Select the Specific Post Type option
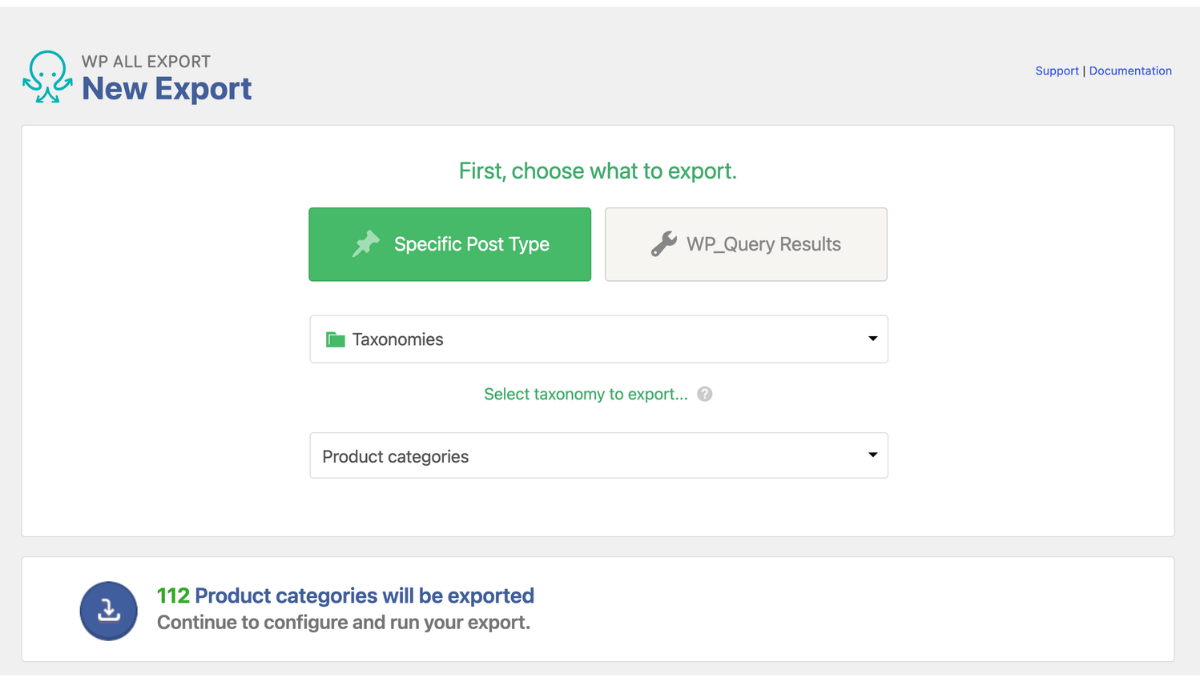Screen dimensions: 1200x680 coord(450,244)
